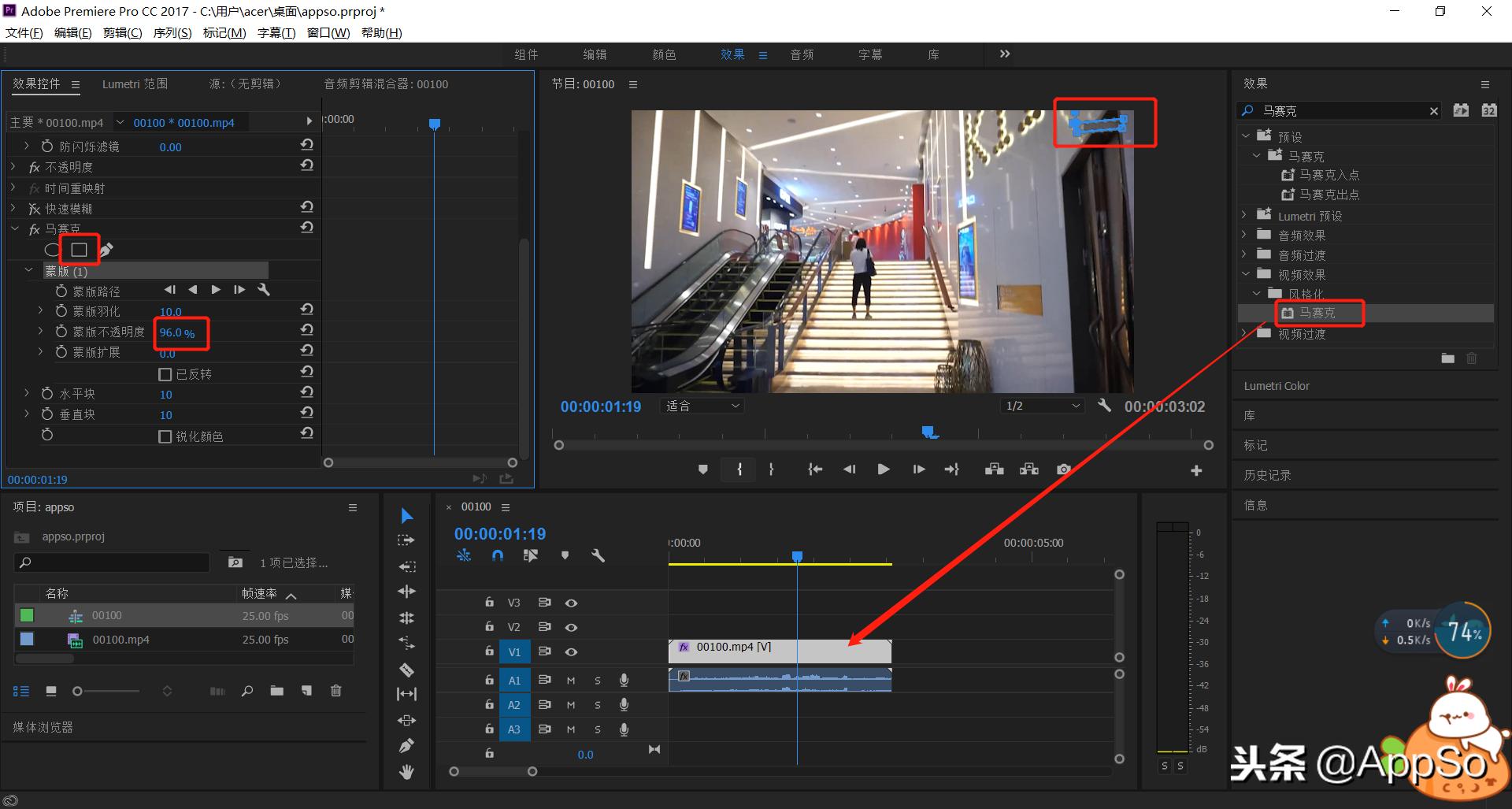Select the 马赛克入点 preset
The height and width of the screenshot is (809, 1512).
(x=1329, y=175)
